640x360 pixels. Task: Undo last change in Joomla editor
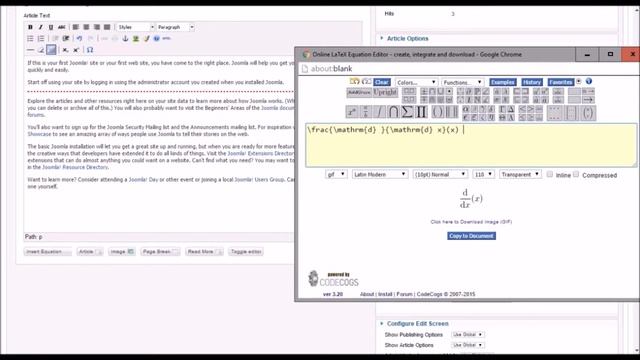click(79, 38)
